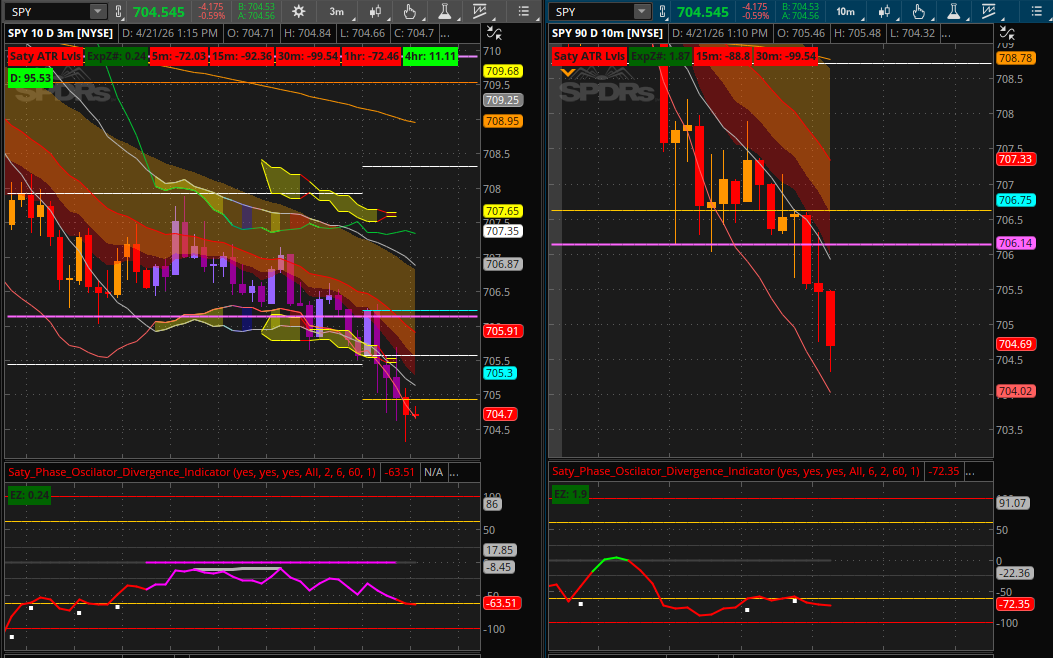
Task: Open the 10m timeframe selector
Action: coord(845,11)
